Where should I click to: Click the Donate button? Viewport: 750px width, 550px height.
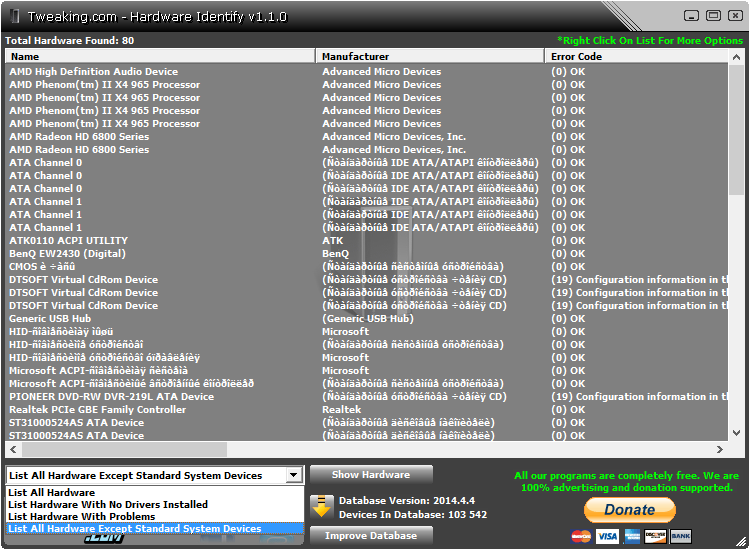click(x=629, y=510)
